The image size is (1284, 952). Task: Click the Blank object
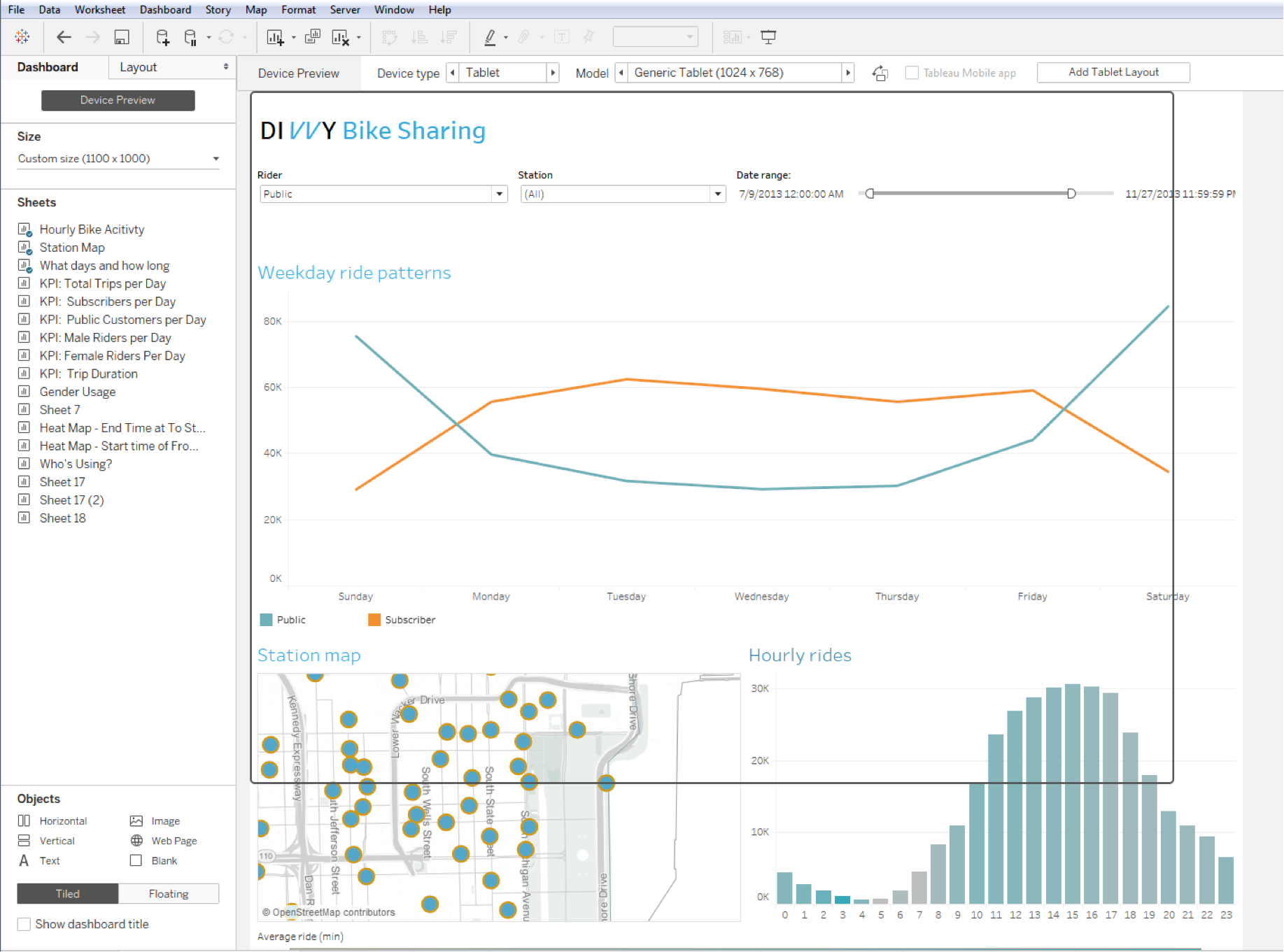click(x=154, y=861)
